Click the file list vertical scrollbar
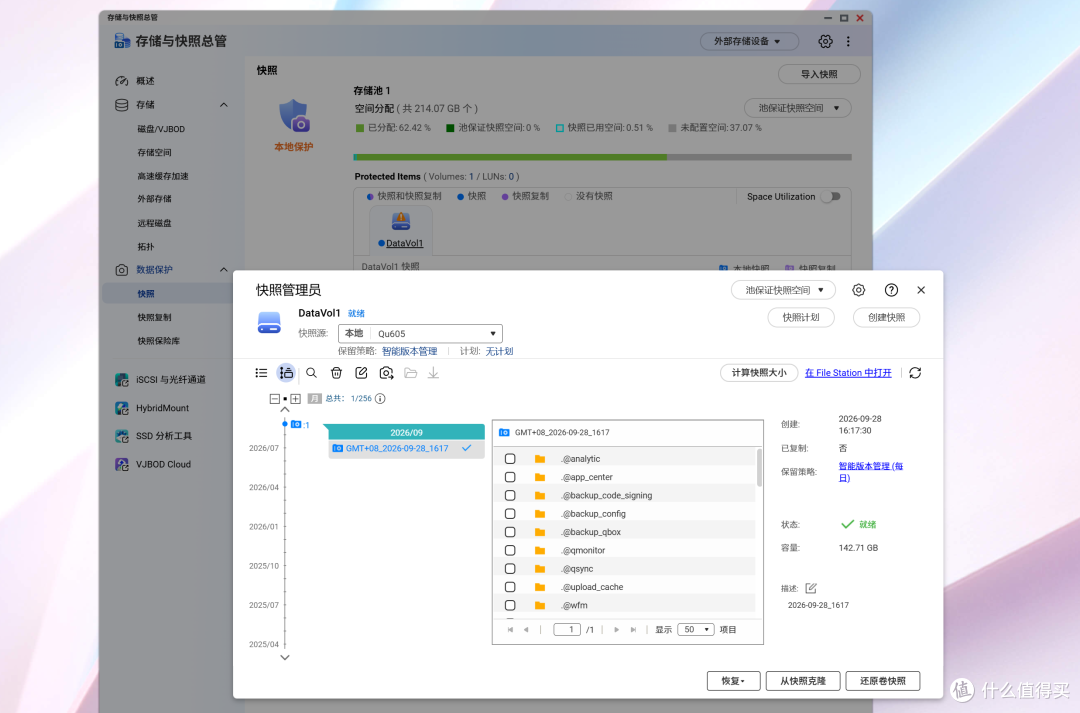Screen dimensions: 1080x713 [760, 468]
